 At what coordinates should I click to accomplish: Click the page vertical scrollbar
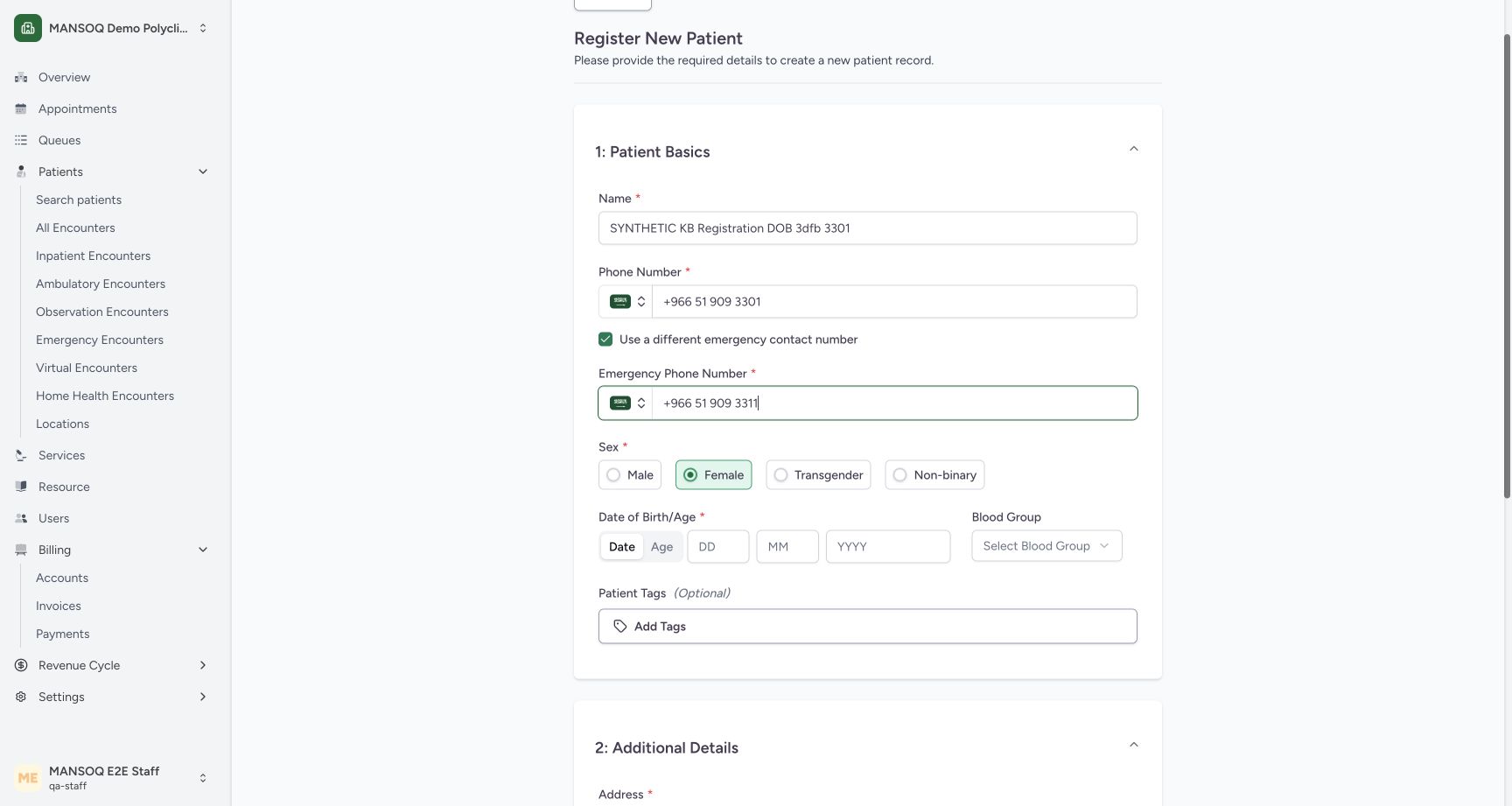[x=1507, y=267]
